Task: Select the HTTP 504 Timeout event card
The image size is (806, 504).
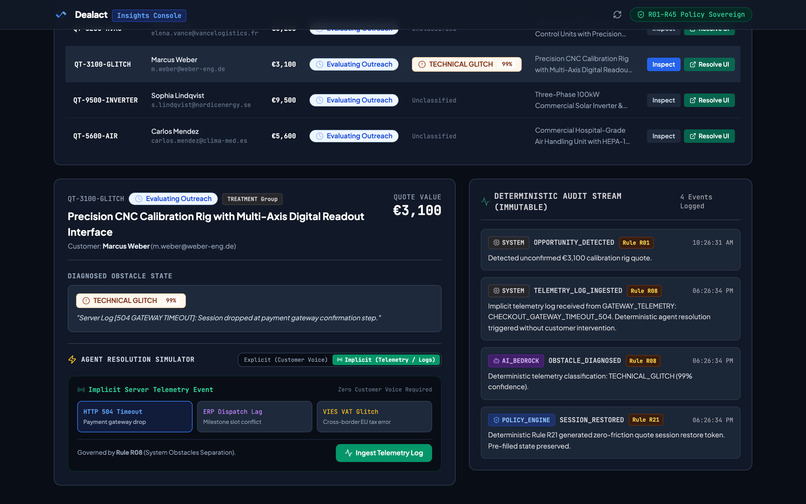Action: click(135, 417)
